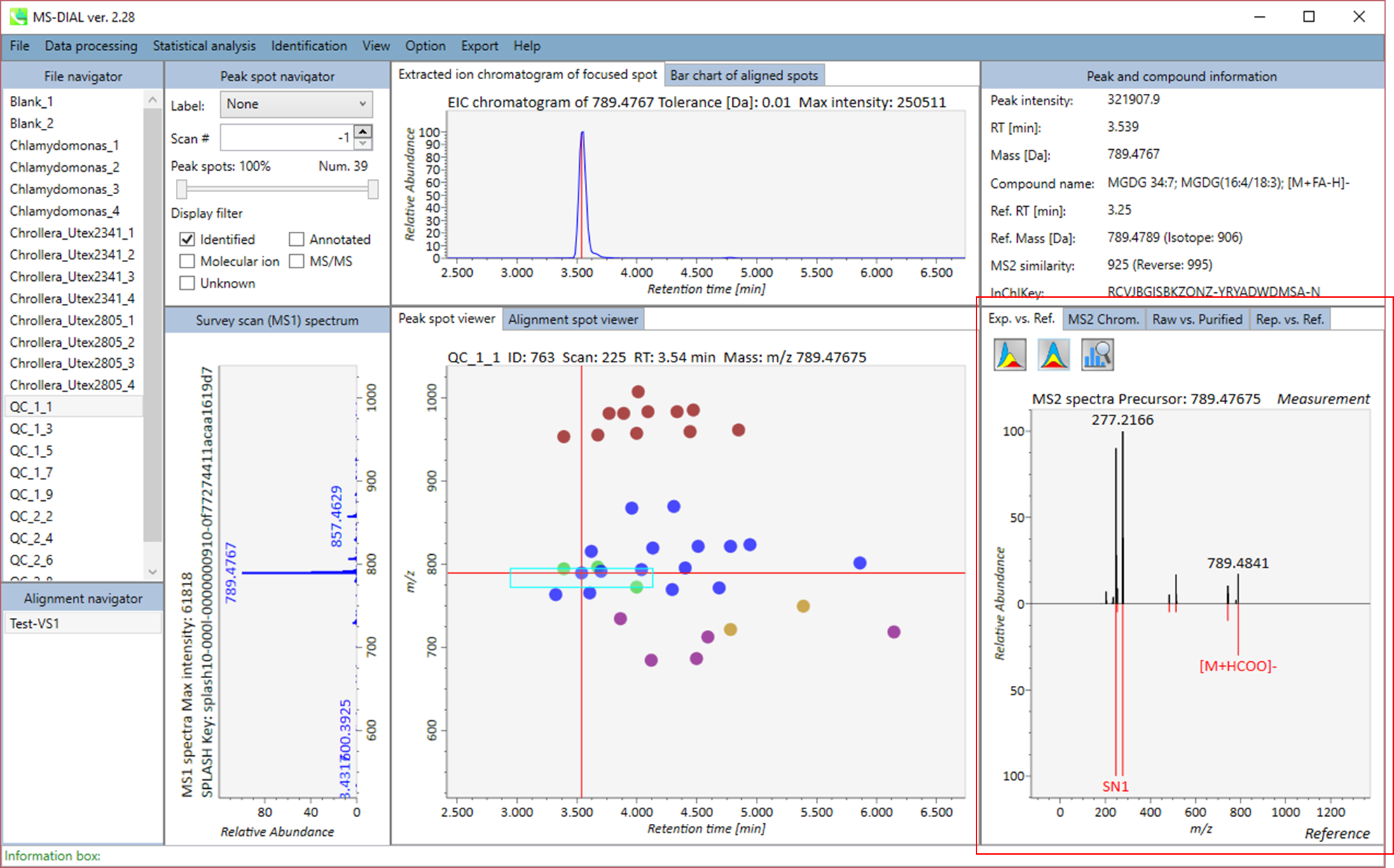The height and width of the screenshot is (868, 1394).
Task: Switch to Raw vs. Purified tab
Action: coord(1197,319)
